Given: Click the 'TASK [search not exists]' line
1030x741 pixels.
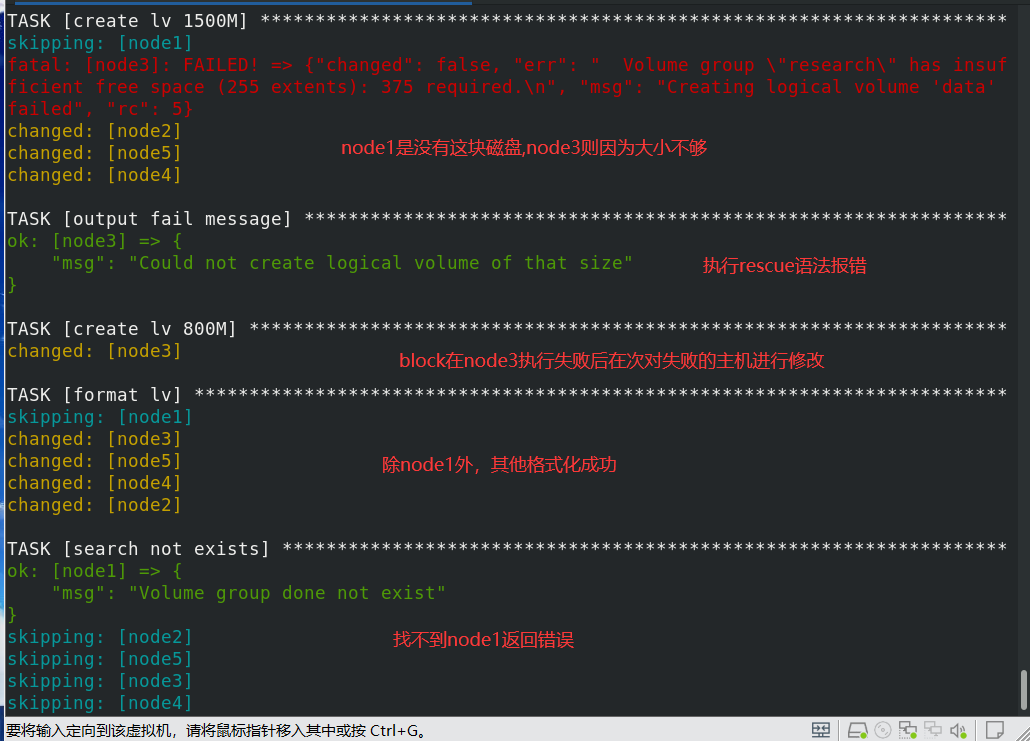Looking at the screenshot, I should coord(506,549).
